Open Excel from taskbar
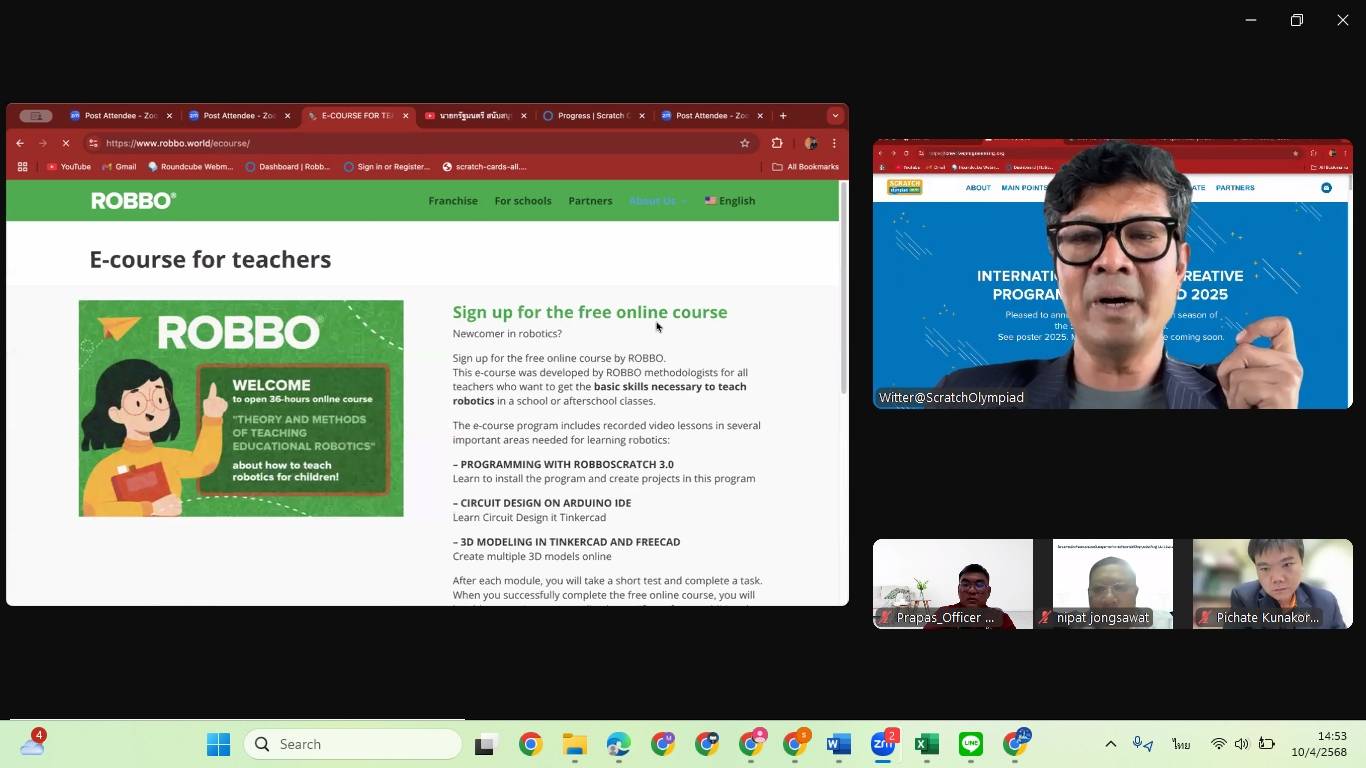Image resolution: width=1366 pixels, height=768 pixels. [926, 744]
